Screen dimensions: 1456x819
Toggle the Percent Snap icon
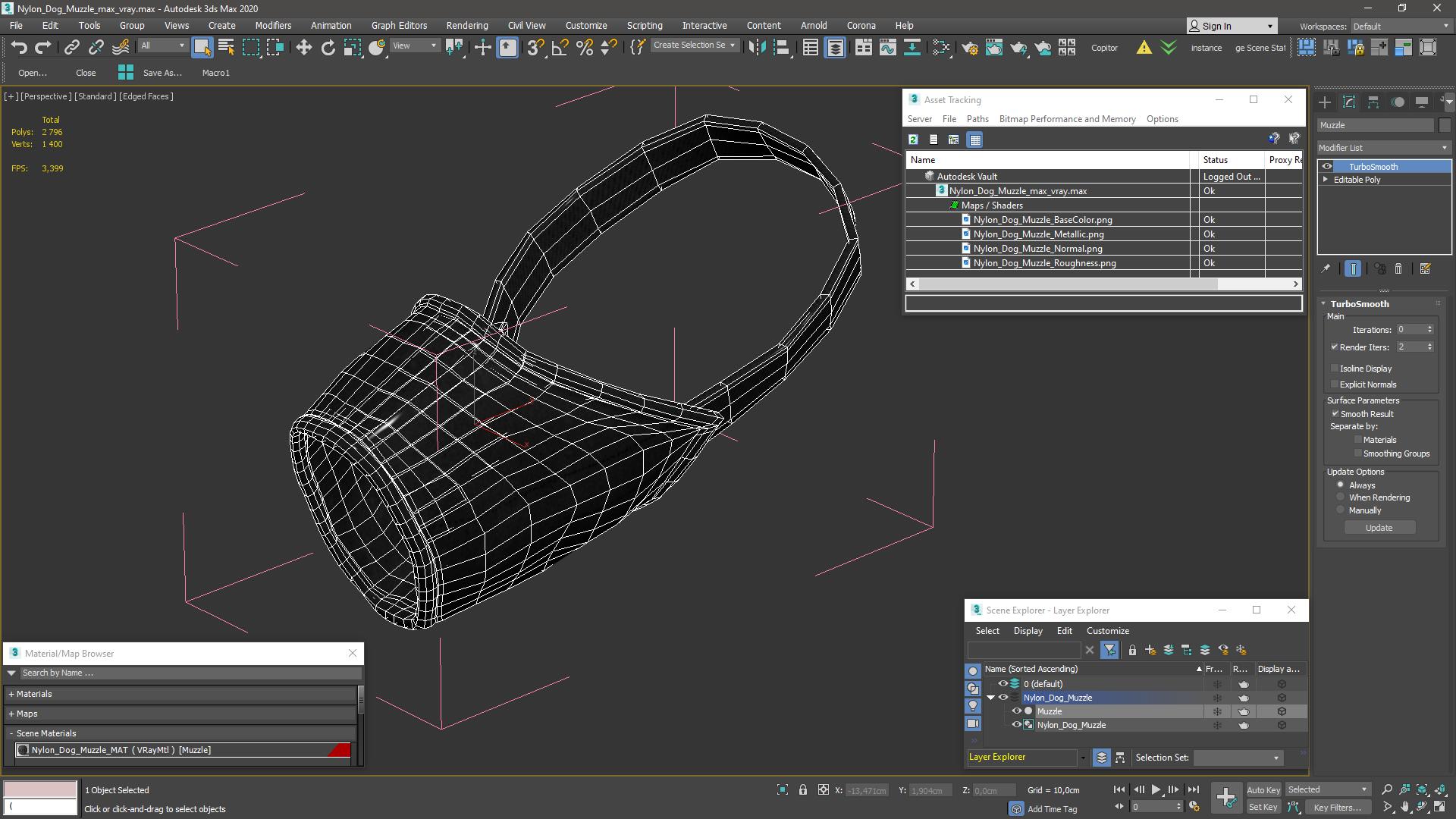click(584, 47)
